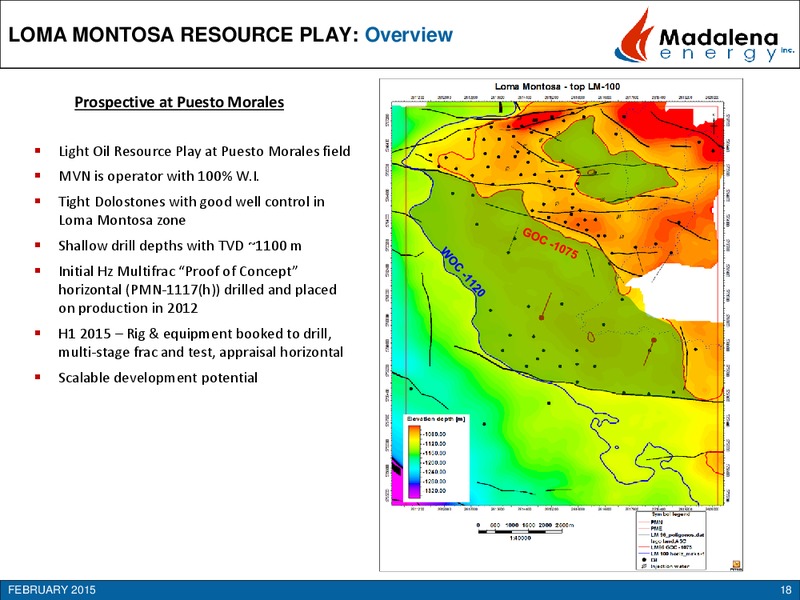
Task: Click the "H1 2015 – Rig & equipment booked" bullet
Action: [x=201, y=343]
